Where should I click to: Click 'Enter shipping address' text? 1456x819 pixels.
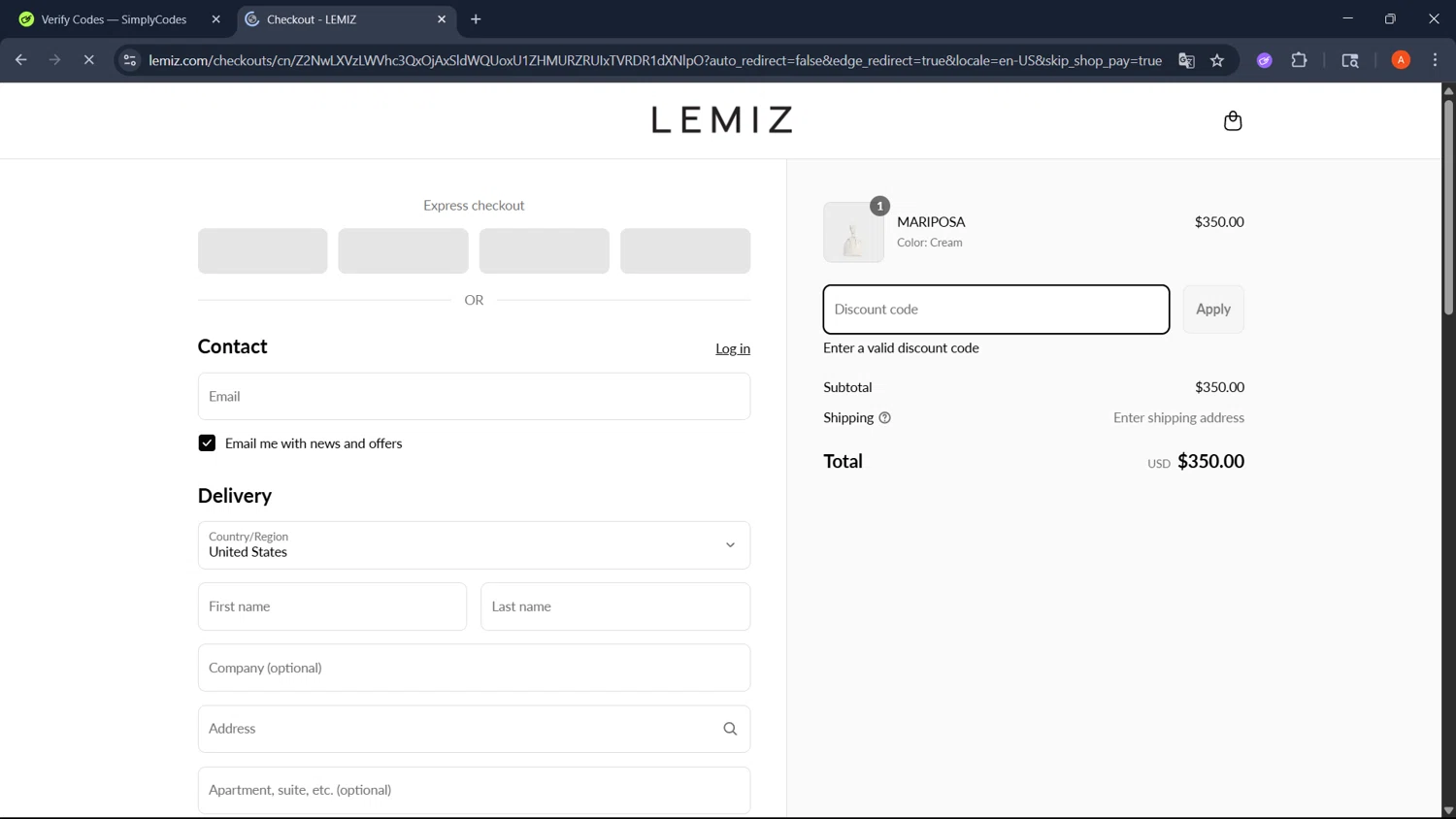pyautogui.click(x=1178, y=418)
